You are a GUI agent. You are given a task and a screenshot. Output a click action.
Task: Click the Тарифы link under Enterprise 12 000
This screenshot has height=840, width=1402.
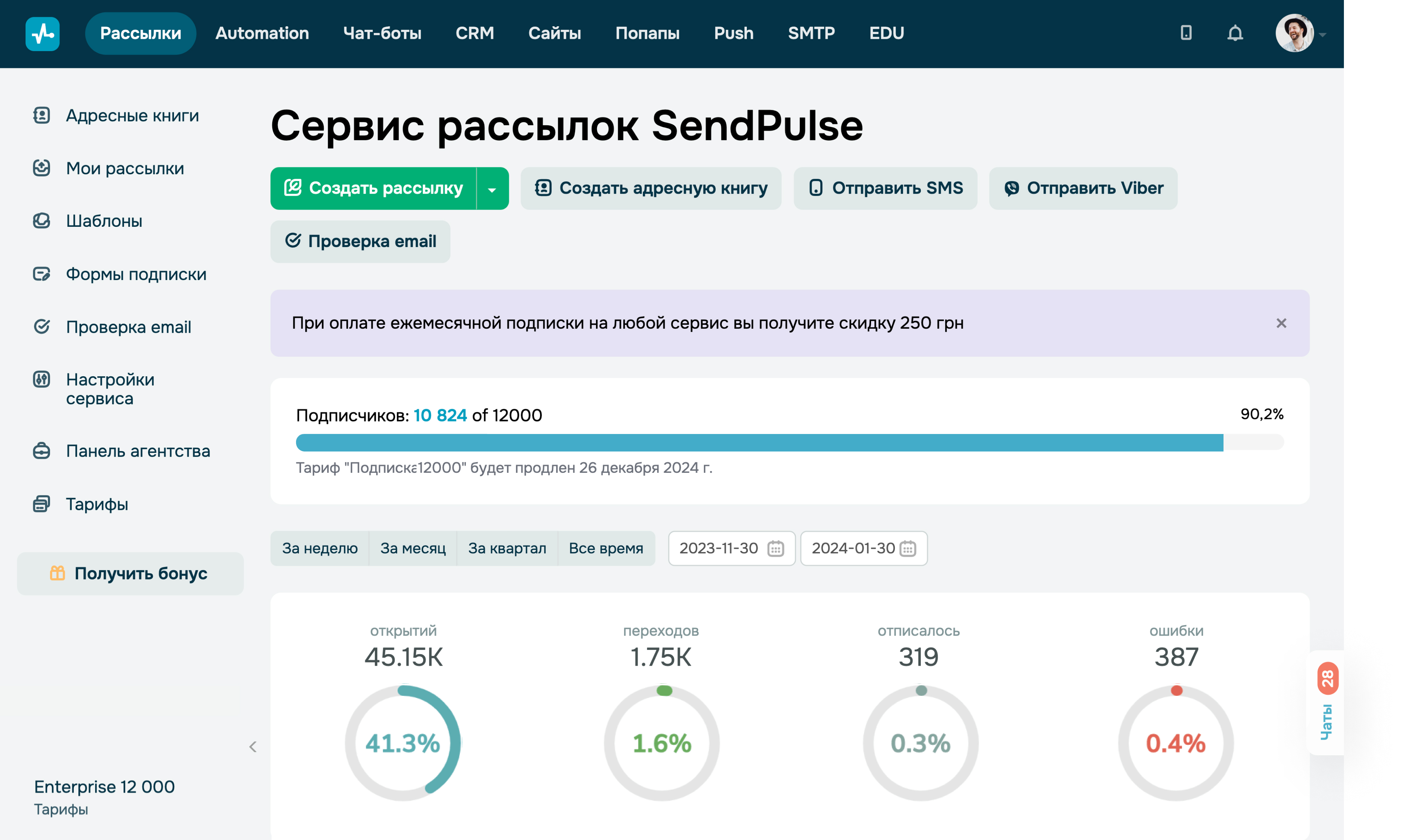coord(61,810)
